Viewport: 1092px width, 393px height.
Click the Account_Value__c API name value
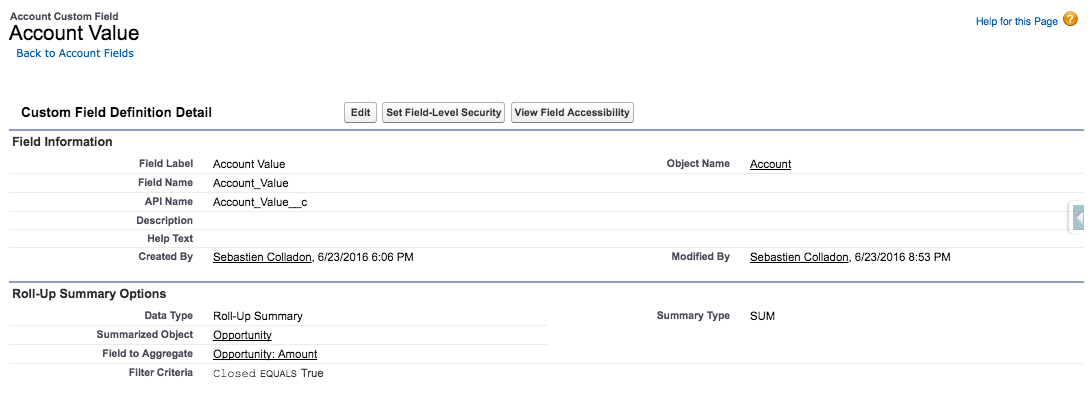click(260, 202)
